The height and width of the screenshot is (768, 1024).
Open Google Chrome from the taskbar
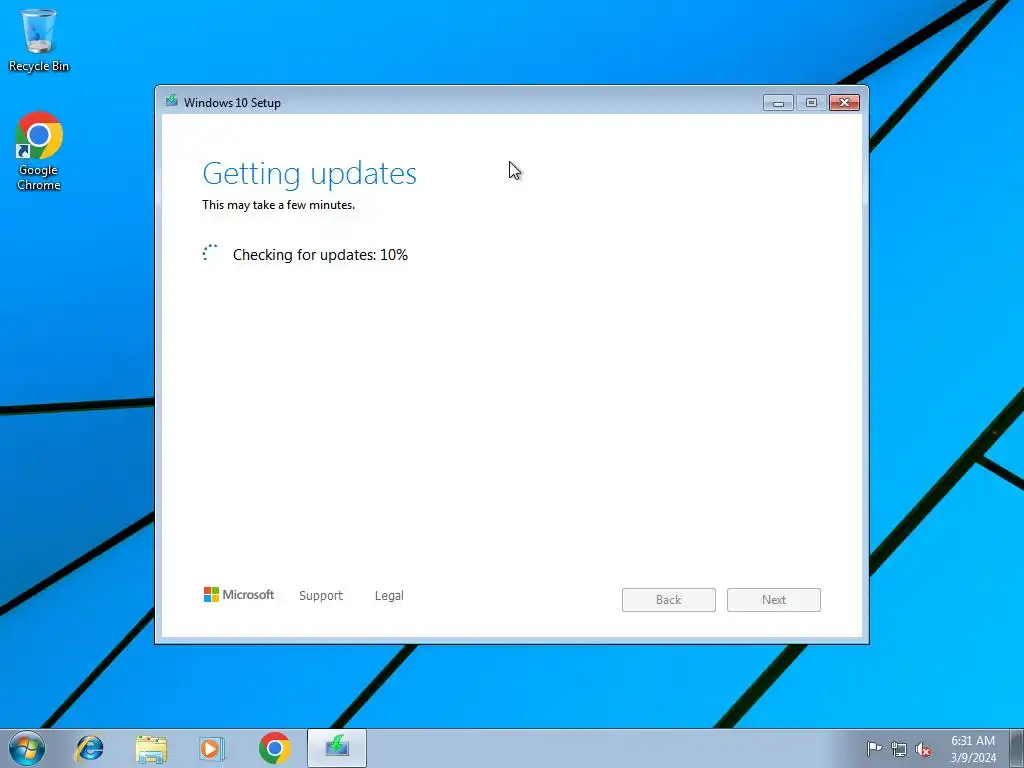pos(274,748)
